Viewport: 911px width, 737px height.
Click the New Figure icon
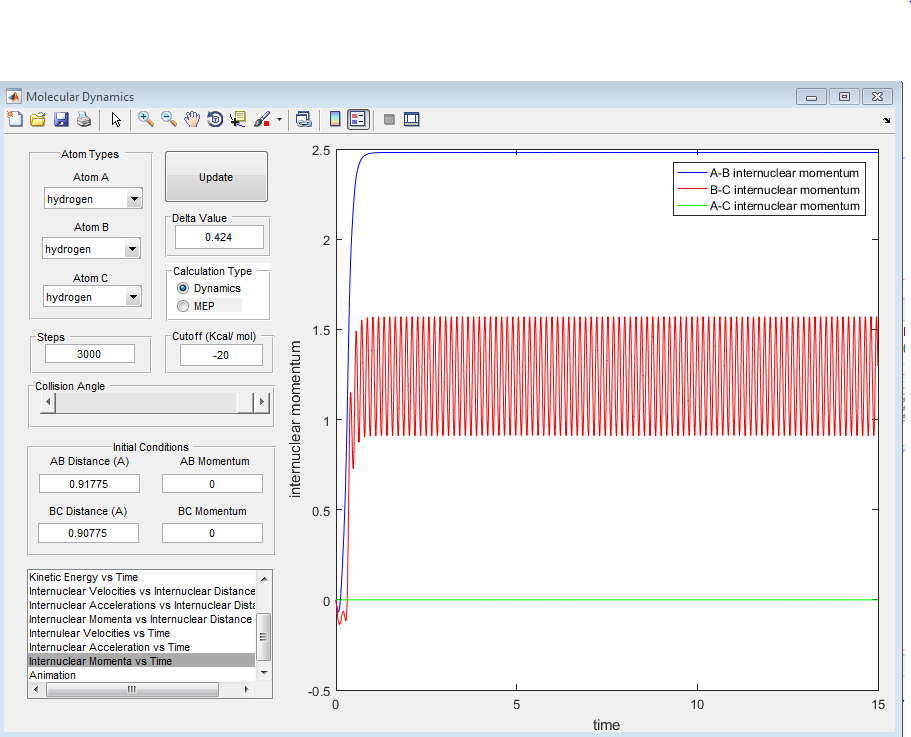(x=14, y=120)
